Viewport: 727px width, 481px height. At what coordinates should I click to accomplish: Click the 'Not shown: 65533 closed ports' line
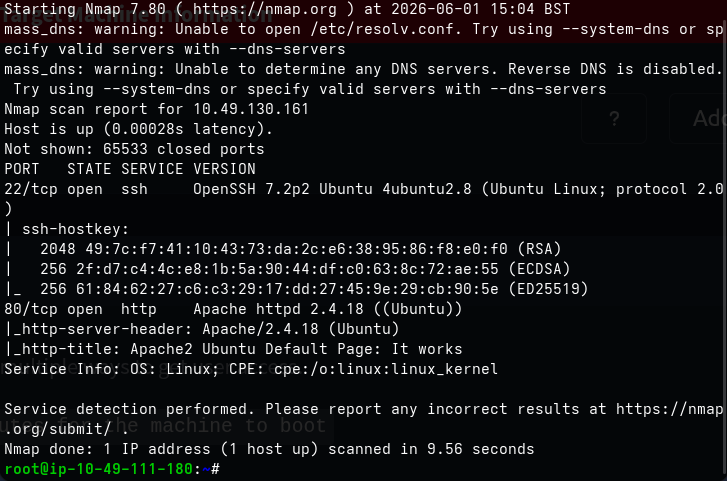(134, 149)
